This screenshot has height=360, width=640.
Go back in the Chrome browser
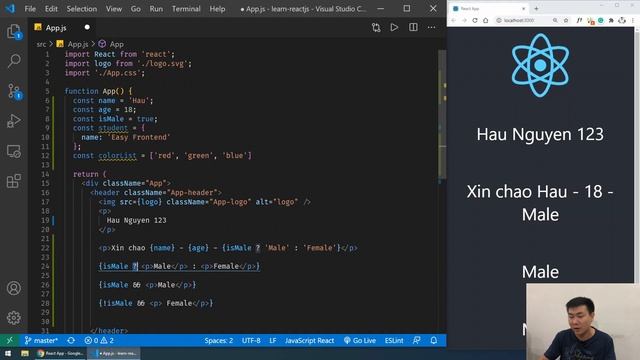pos(453,20)
